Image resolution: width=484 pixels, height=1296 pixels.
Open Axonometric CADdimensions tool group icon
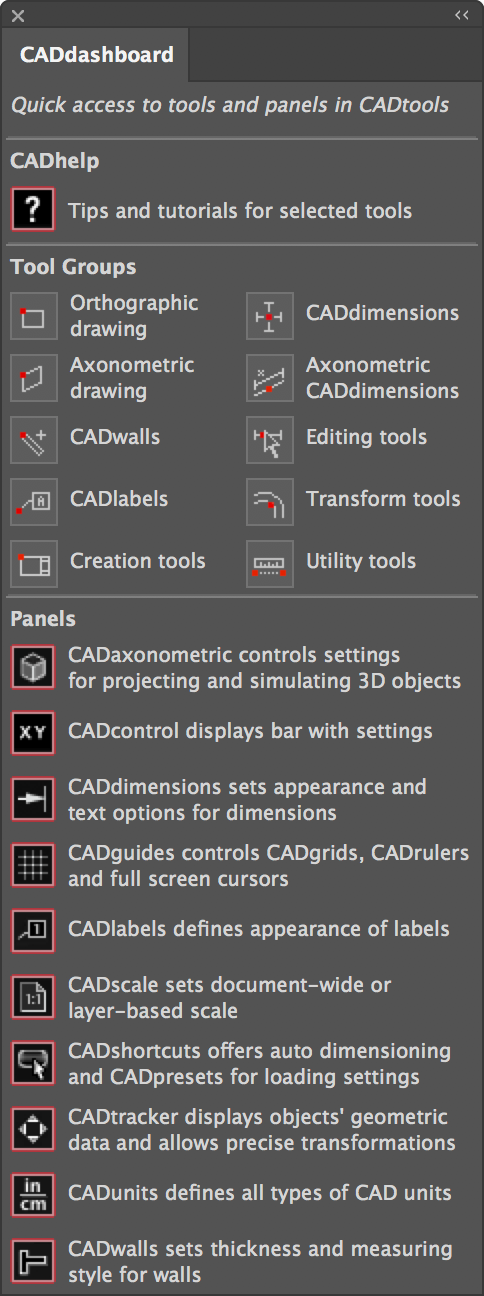click(x=270, y=378)
